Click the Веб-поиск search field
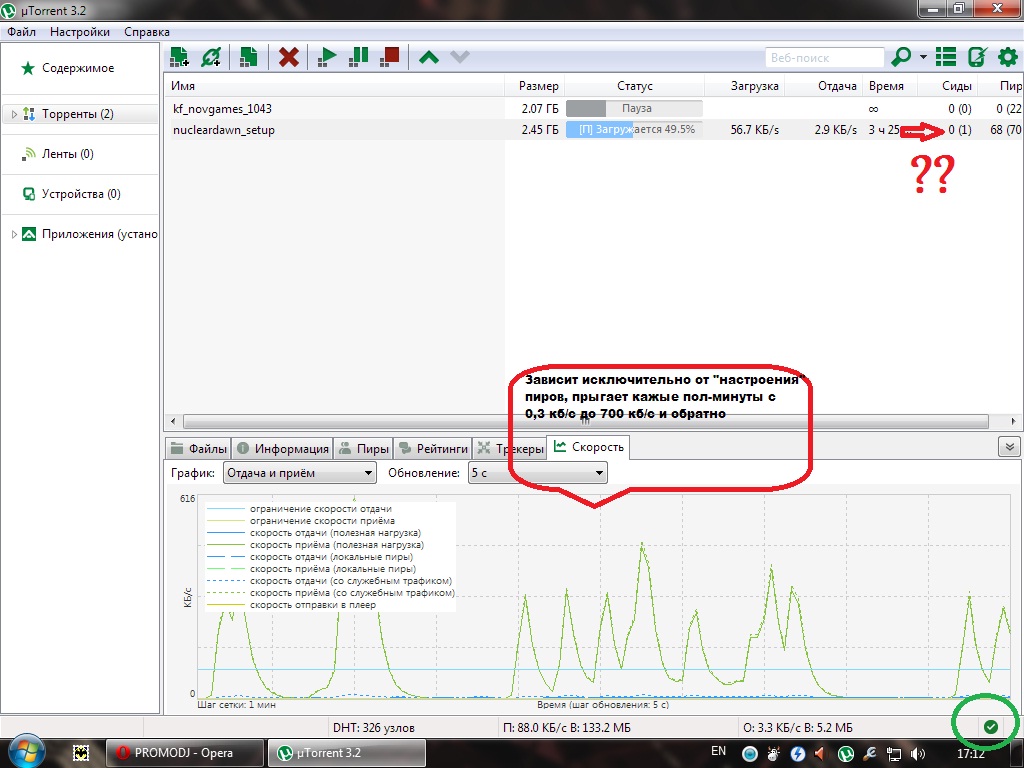The image size is (1024, 768). tap(824, 57)
